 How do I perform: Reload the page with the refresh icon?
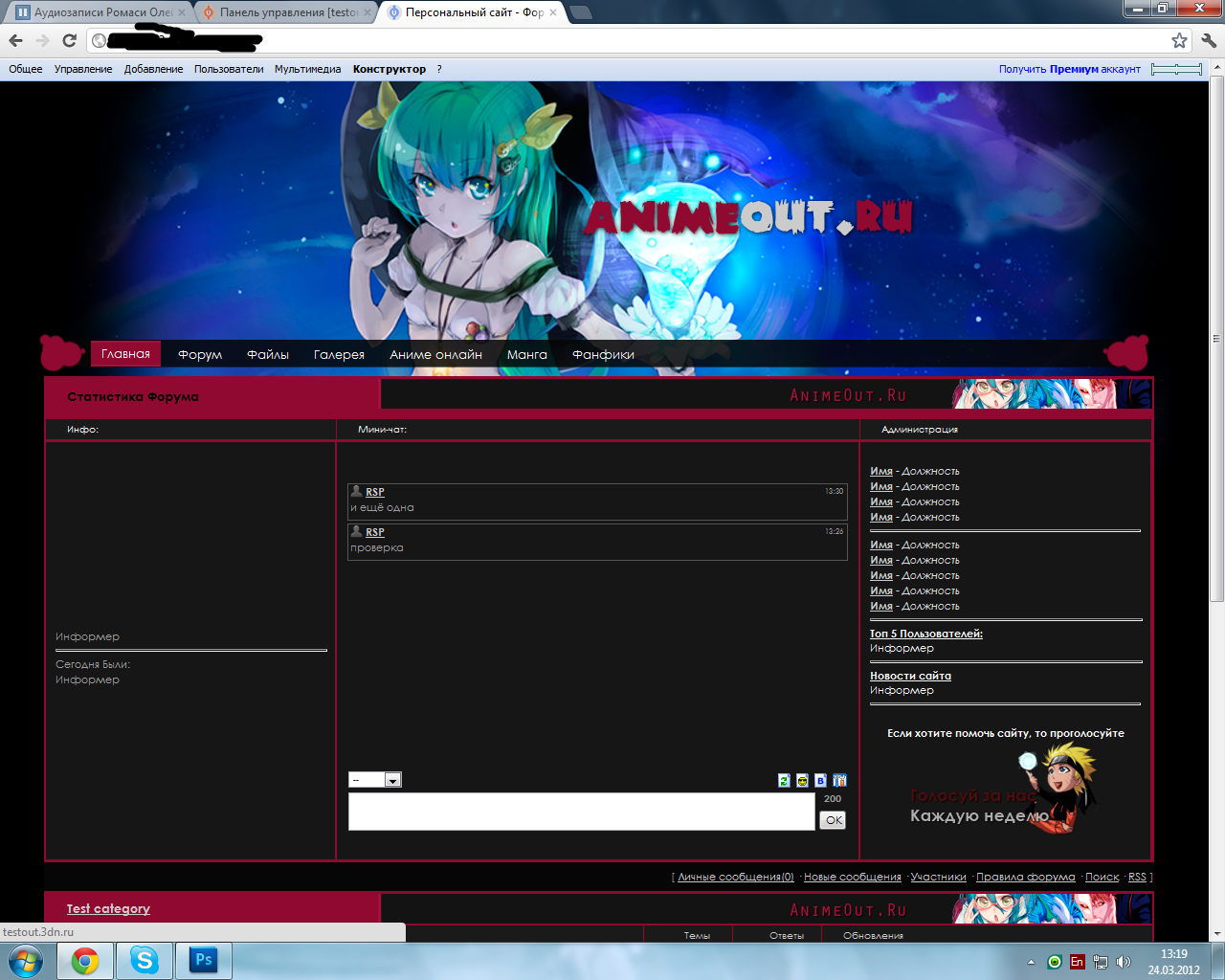69,40
